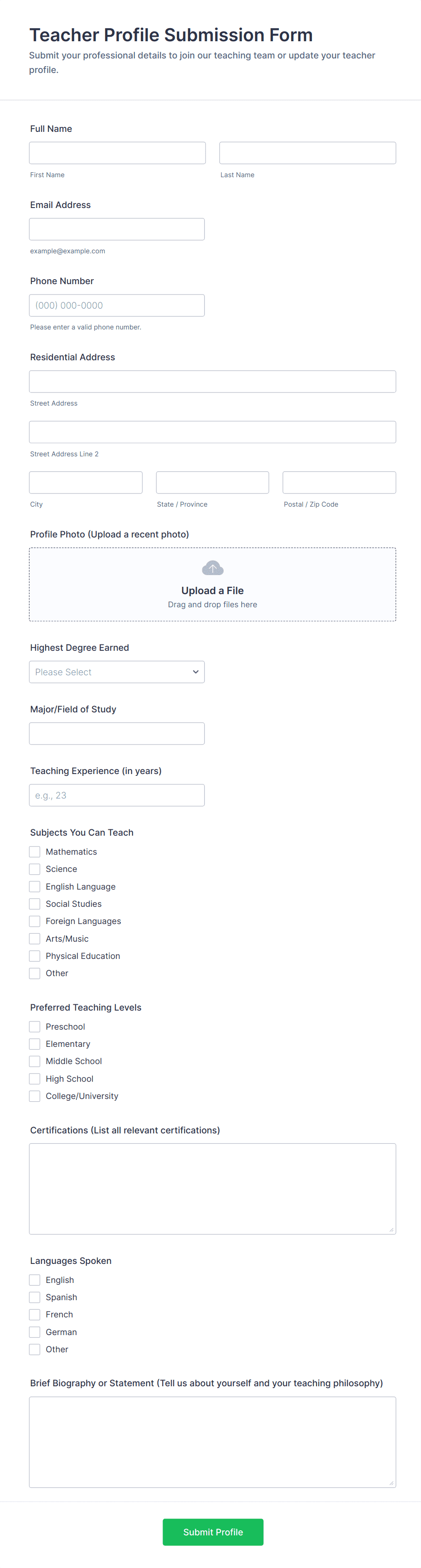Click inside the Certifications text area

(212, 1188)
